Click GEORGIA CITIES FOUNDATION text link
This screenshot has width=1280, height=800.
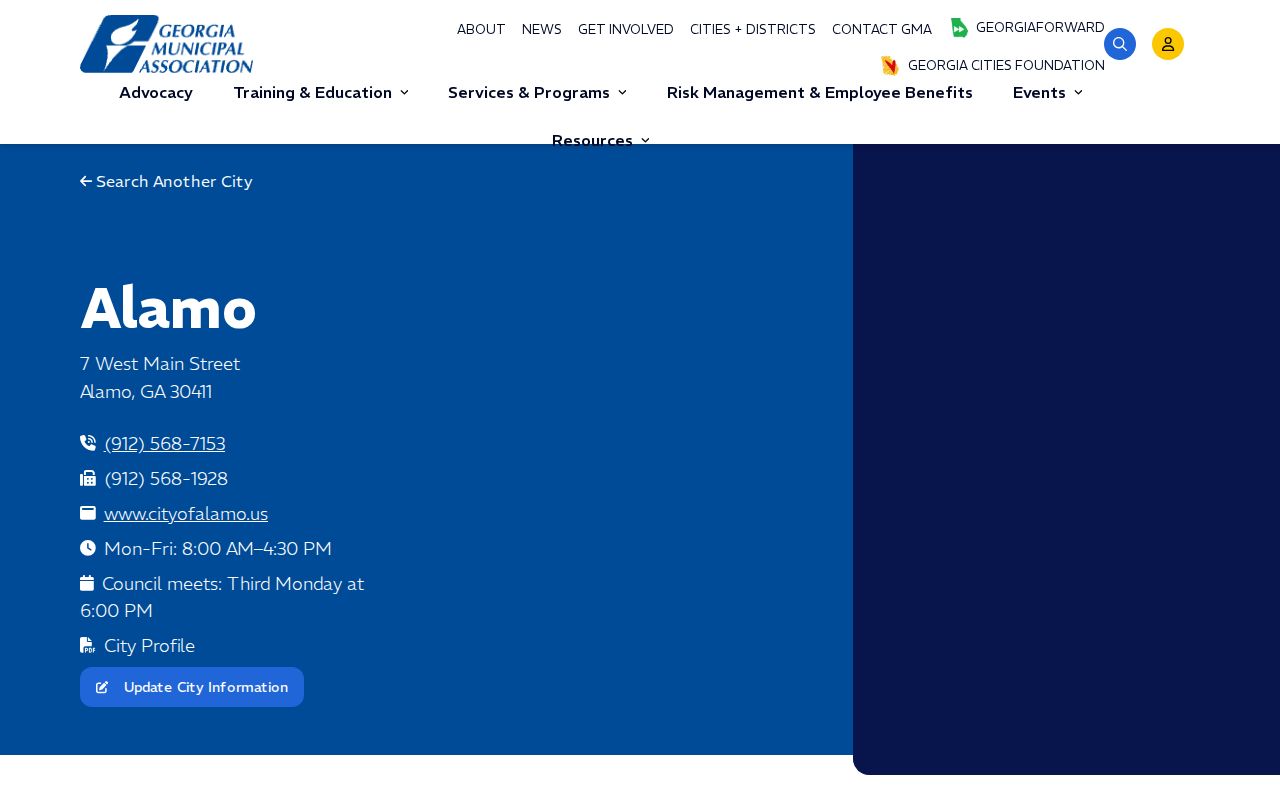(x=1006, y=66)
